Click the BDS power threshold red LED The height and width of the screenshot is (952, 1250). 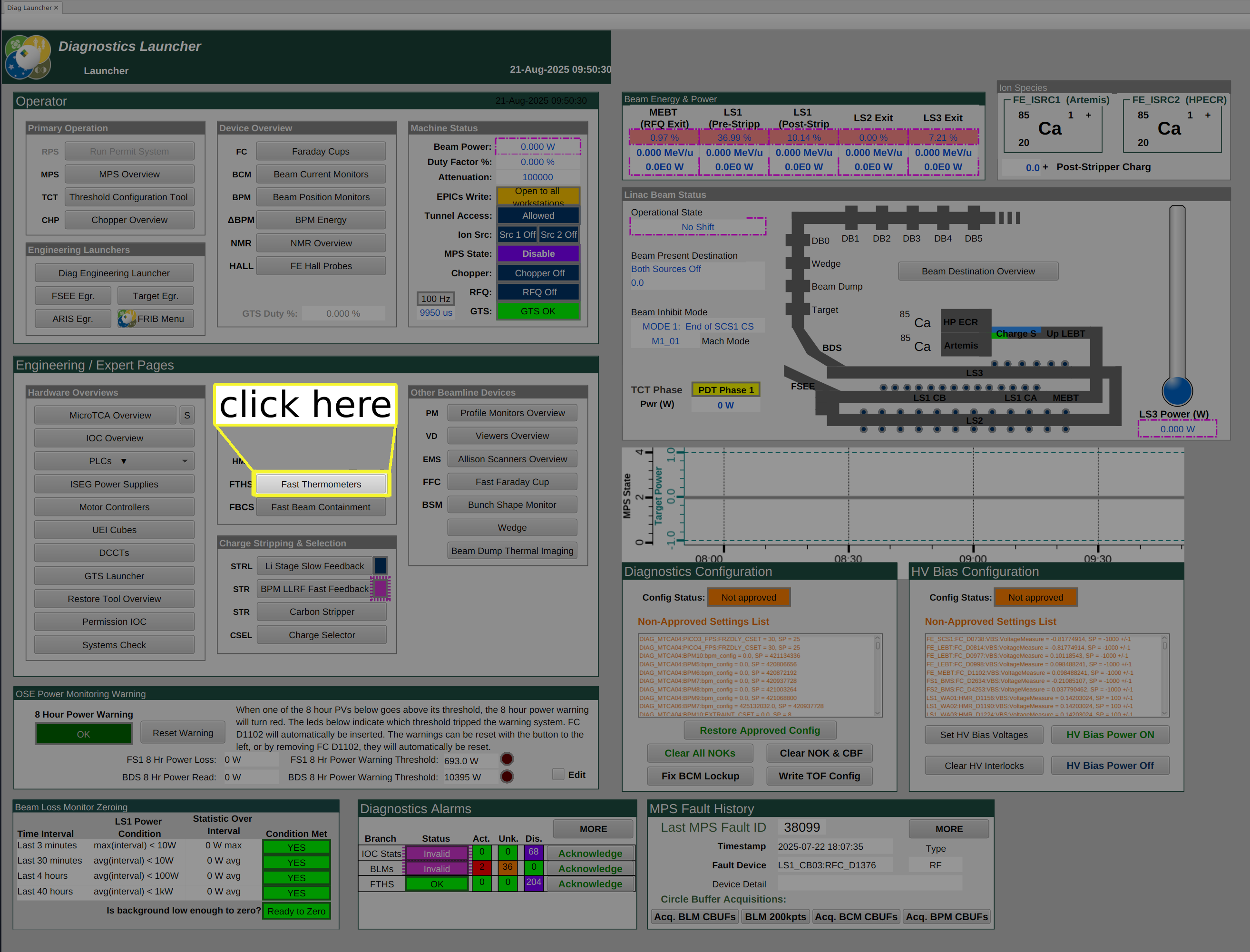[x=507, y=777]
